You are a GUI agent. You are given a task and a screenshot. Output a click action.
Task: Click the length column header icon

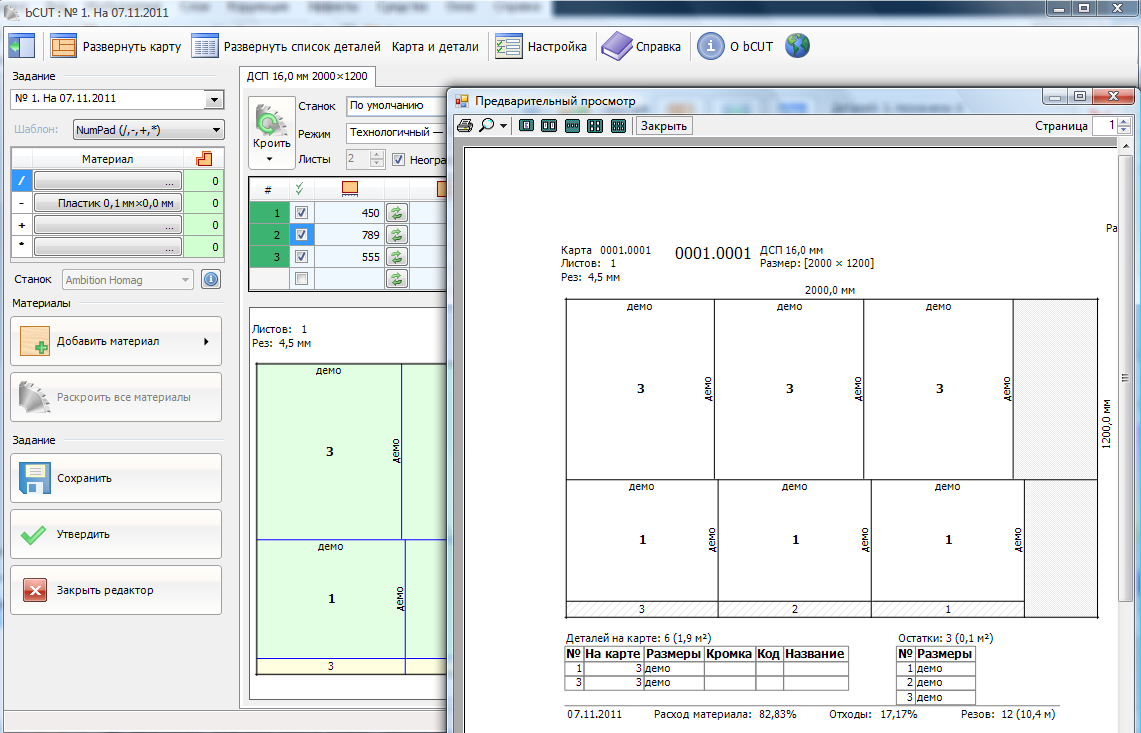pos(350,189)
